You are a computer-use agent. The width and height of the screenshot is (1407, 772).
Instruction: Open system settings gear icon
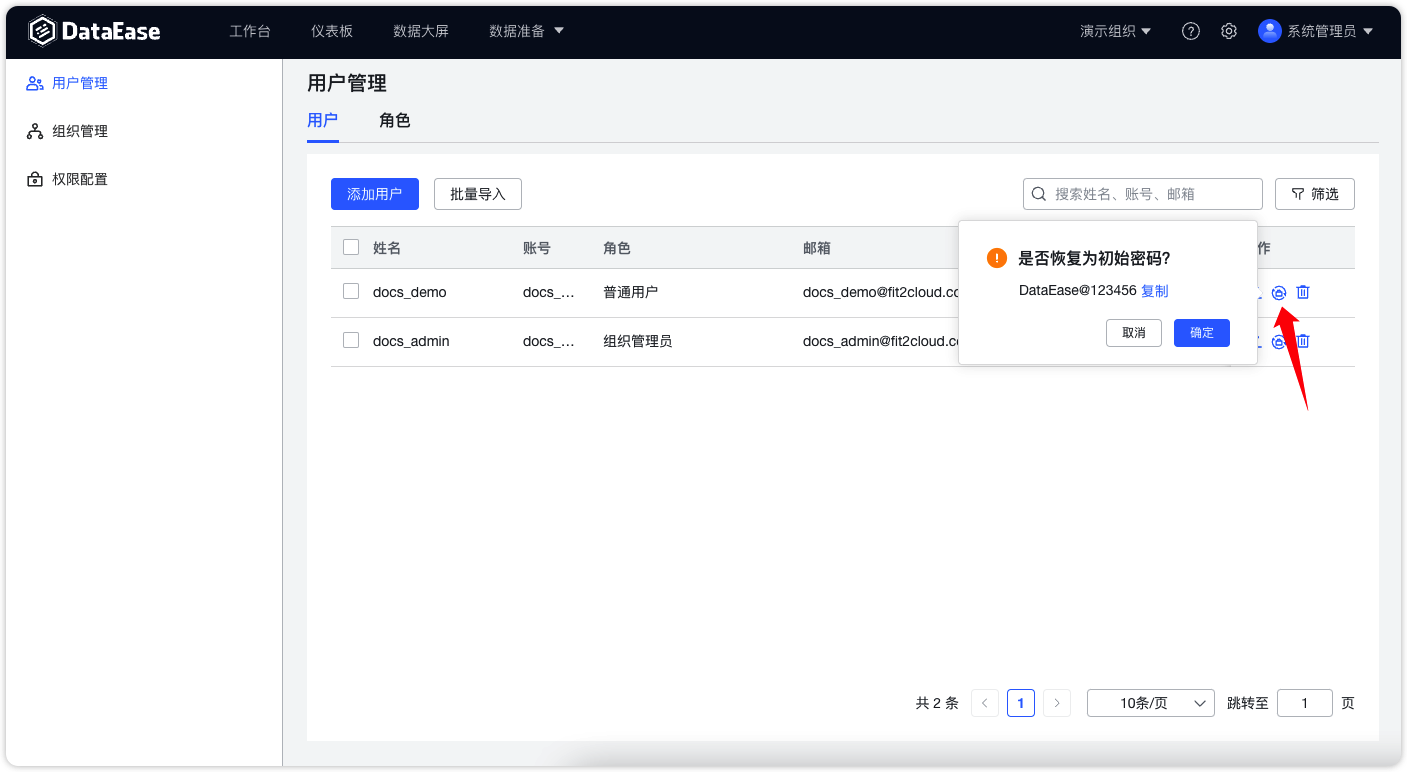[1229, 31]
